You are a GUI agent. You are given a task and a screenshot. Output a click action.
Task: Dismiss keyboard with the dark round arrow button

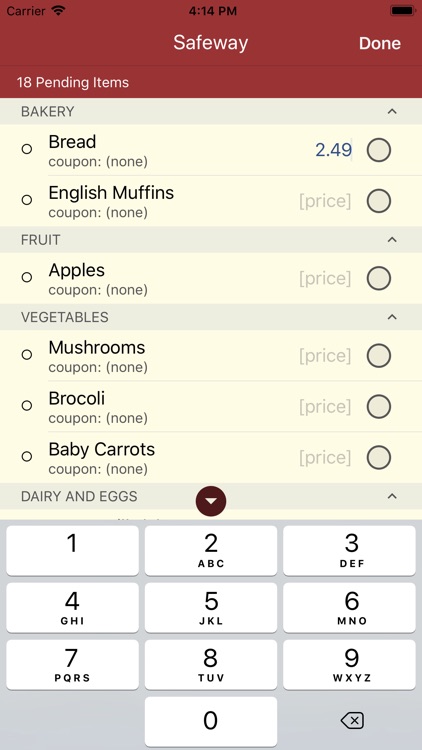pyautogui.click(x=211, y=501)
